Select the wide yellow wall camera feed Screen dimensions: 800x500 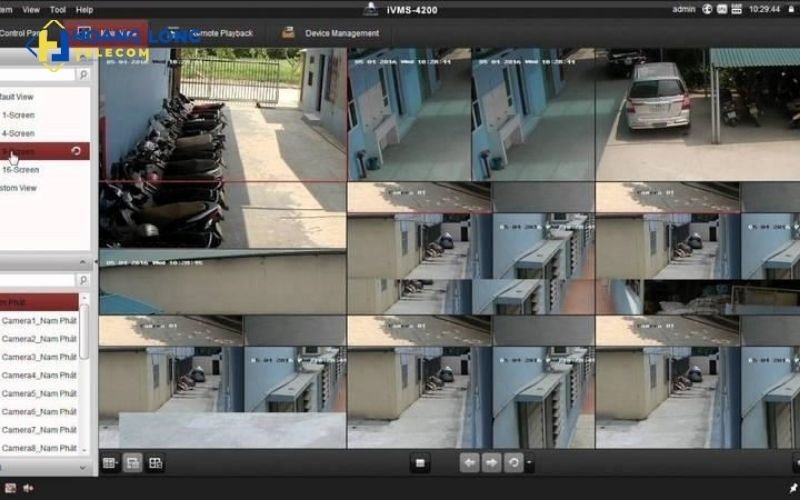(x=223, y=282)
